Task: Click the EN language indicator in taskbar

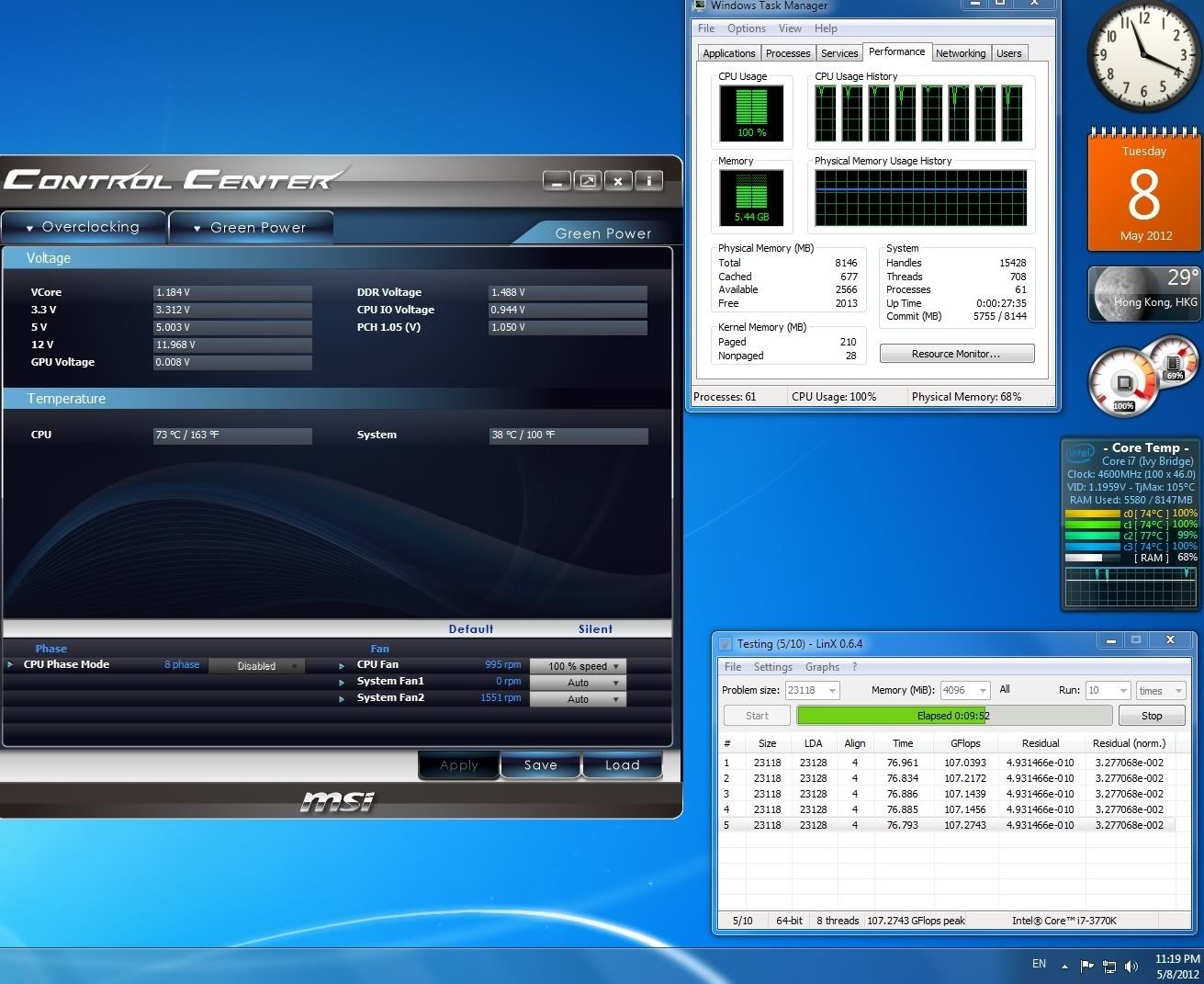Action: (x=1039, y=964)
